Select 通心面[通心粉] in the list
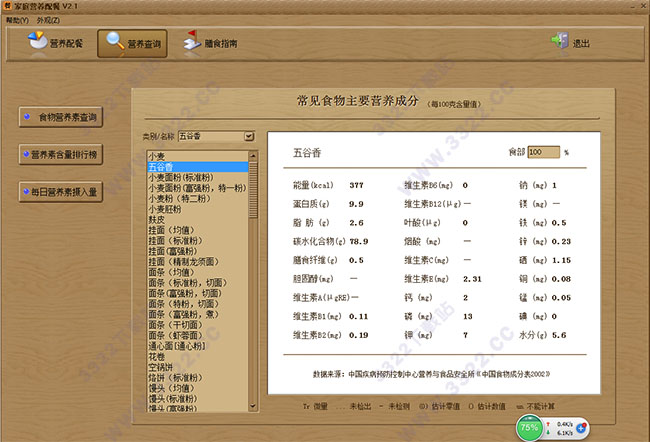The width and height of the screenshot is (650, 442). coord(197,346)
